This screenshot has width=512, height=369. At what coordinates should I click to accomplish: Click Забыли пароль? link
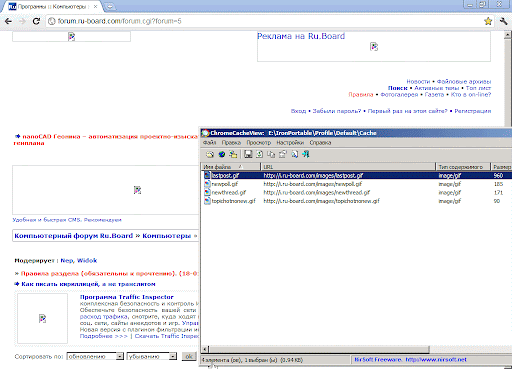pos(337,111)
